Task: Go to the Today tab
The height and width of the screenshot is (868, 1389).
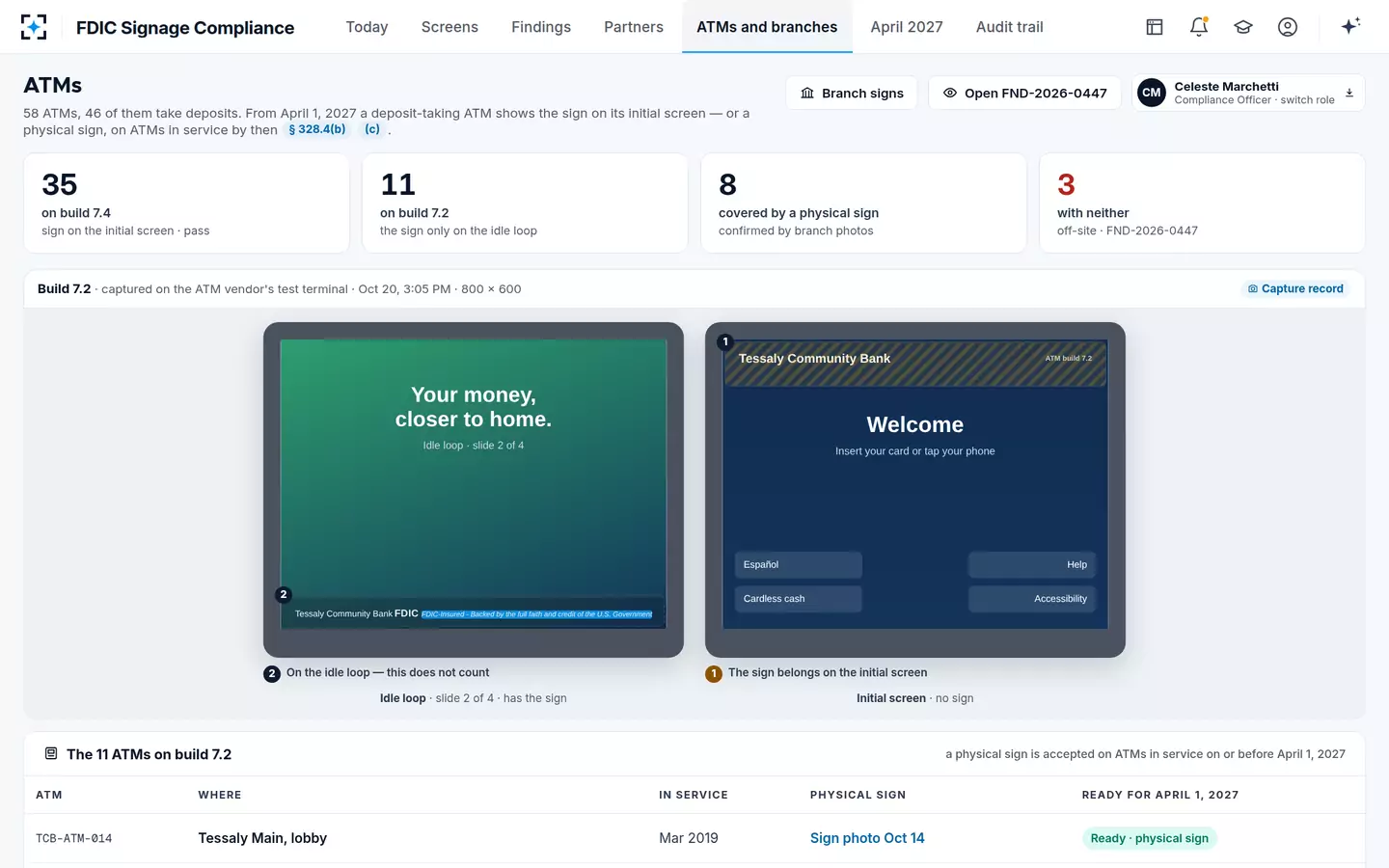Action: [367, 27]
